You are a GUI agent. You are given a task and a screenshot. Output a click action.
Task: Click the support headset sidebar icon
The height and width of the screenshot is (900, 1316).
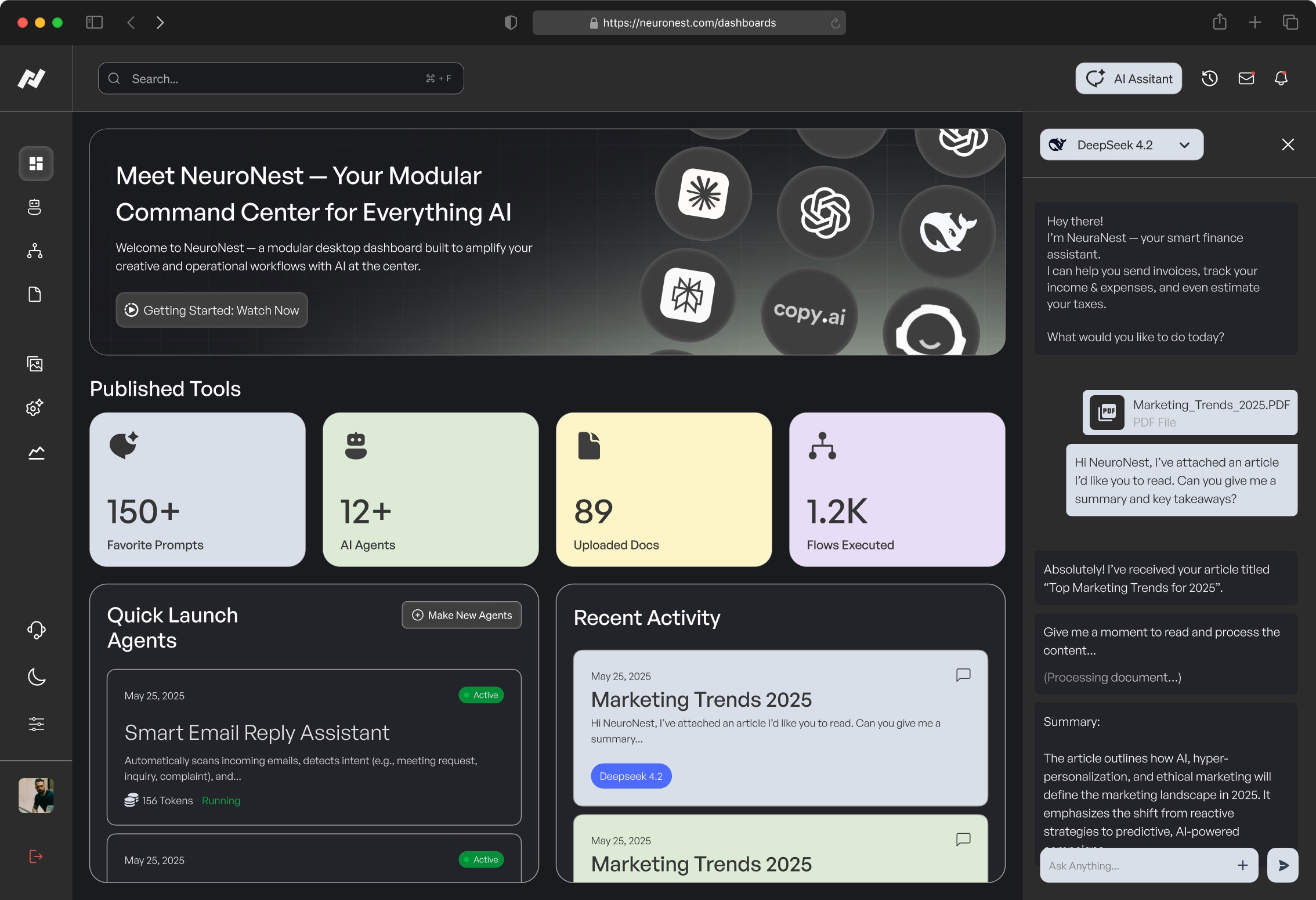pyautogui.click(x=36, y=630)
